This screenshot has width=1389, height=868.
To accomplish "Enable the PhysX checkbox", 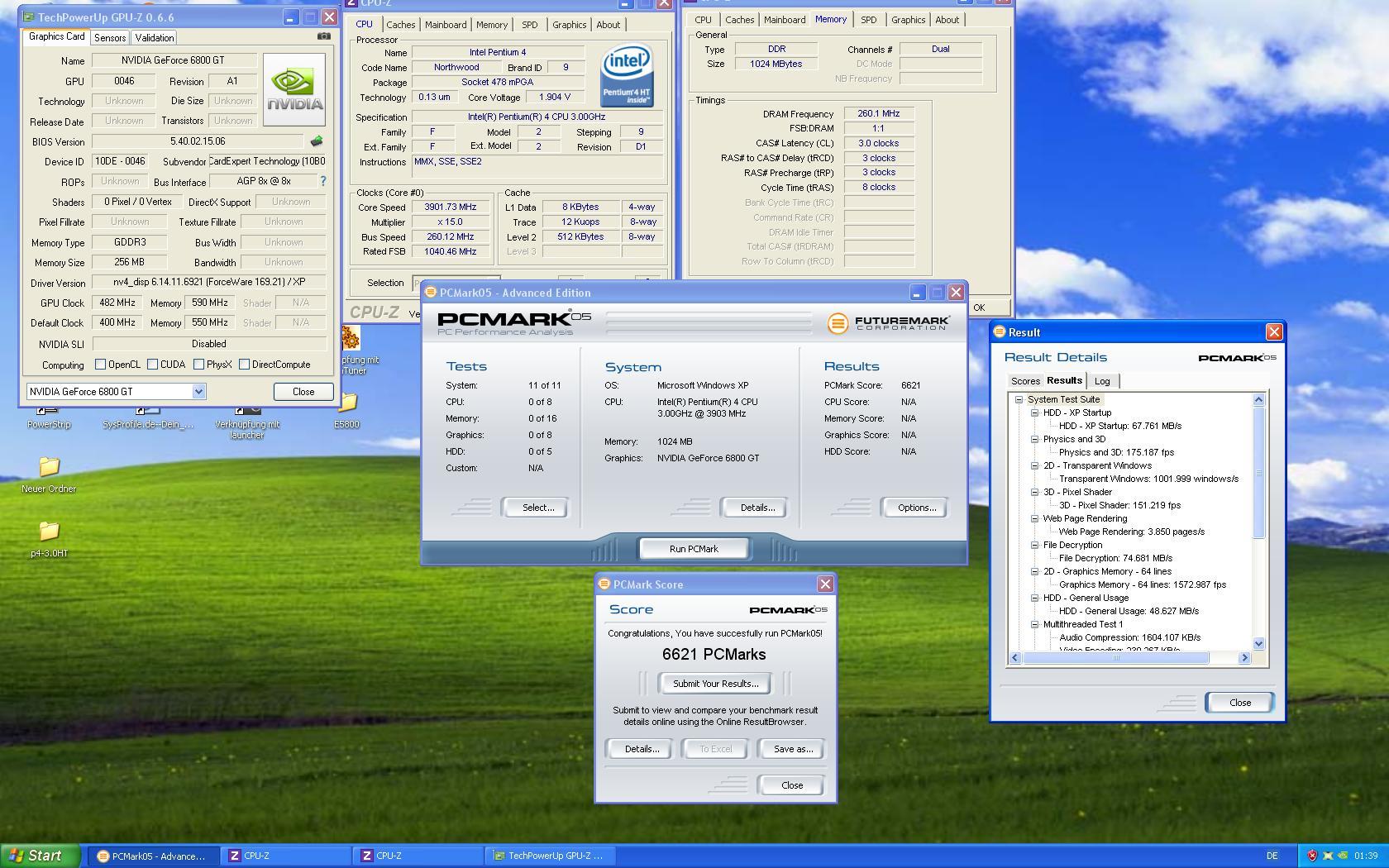I will pyautogui.click(x=198, y=365).
